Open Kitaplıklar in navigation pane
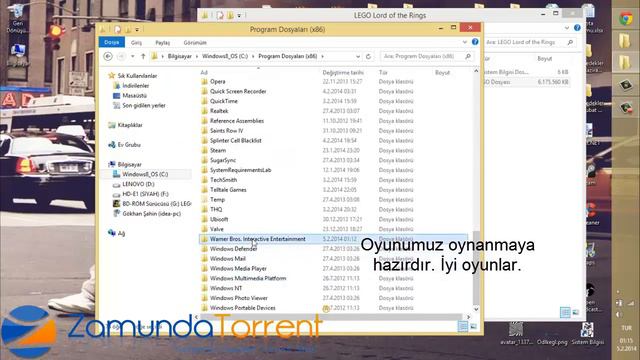Screen dimensions: 640x360 pos(130,125)
